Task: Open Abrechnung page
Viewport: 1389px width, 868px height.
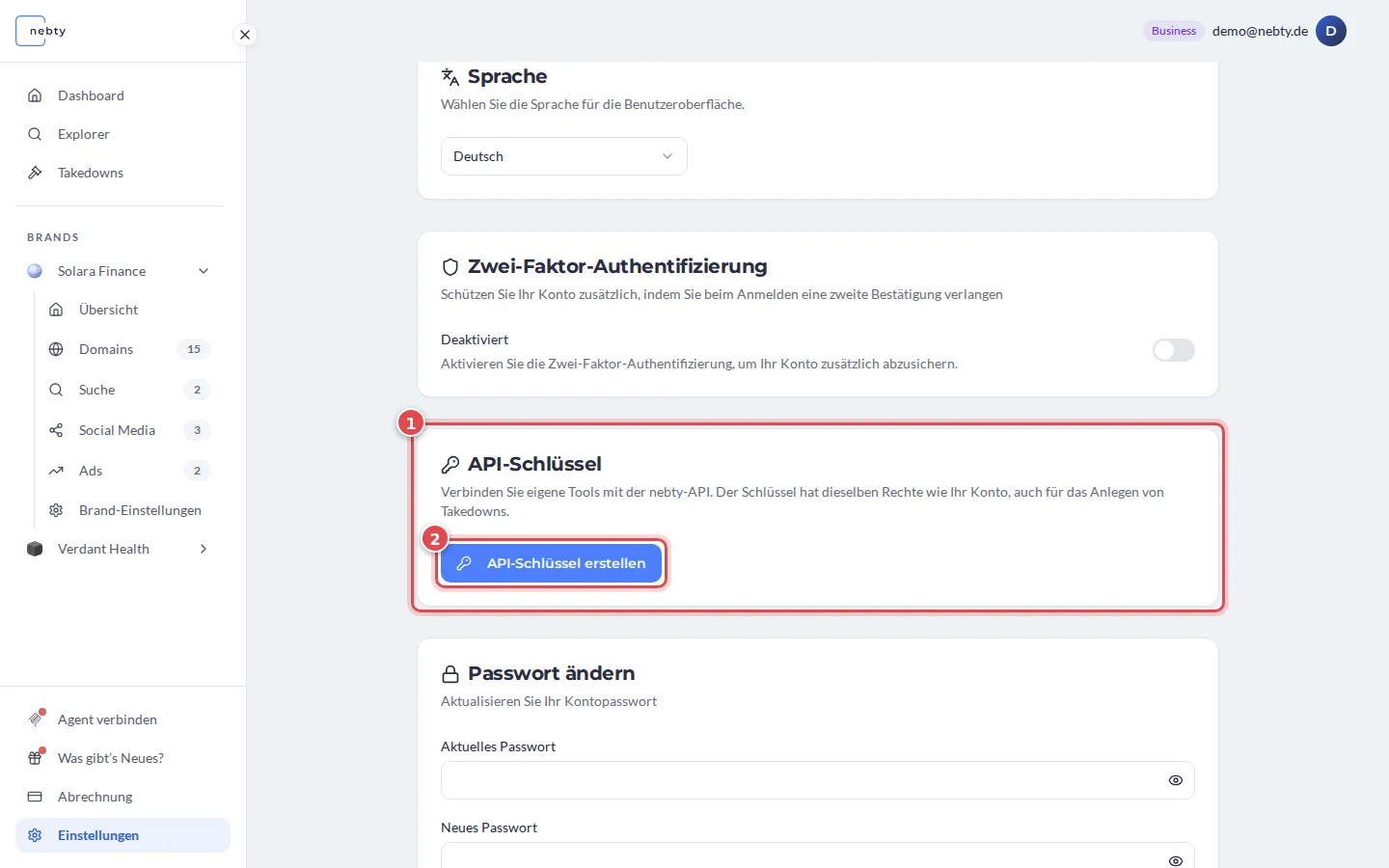Action: [95, 797]
